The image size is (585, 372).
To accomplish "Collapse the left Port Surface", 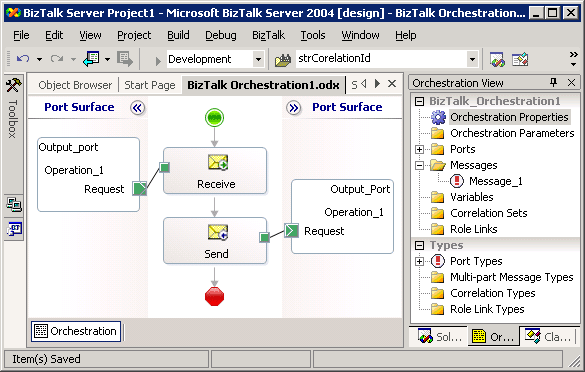I will [x=138, y=108].
